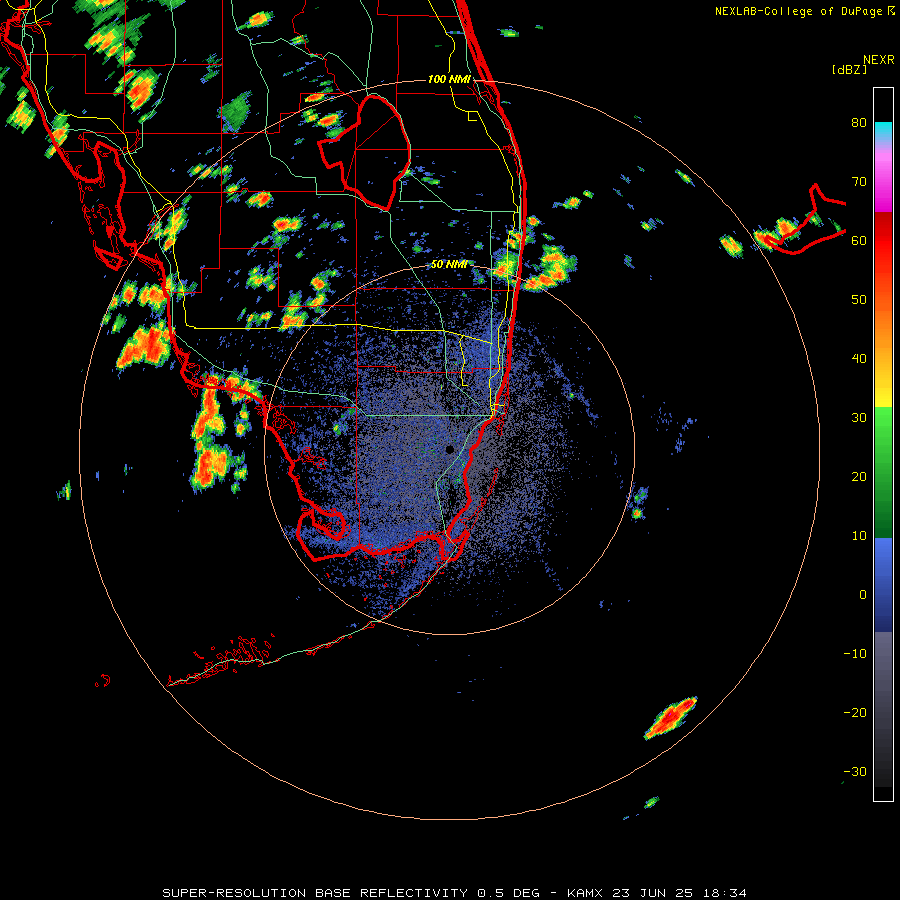Viewport: 900px width, 900px height.
Task: Click the 50 NMI range ring label
Action: (x=449, y=265)
